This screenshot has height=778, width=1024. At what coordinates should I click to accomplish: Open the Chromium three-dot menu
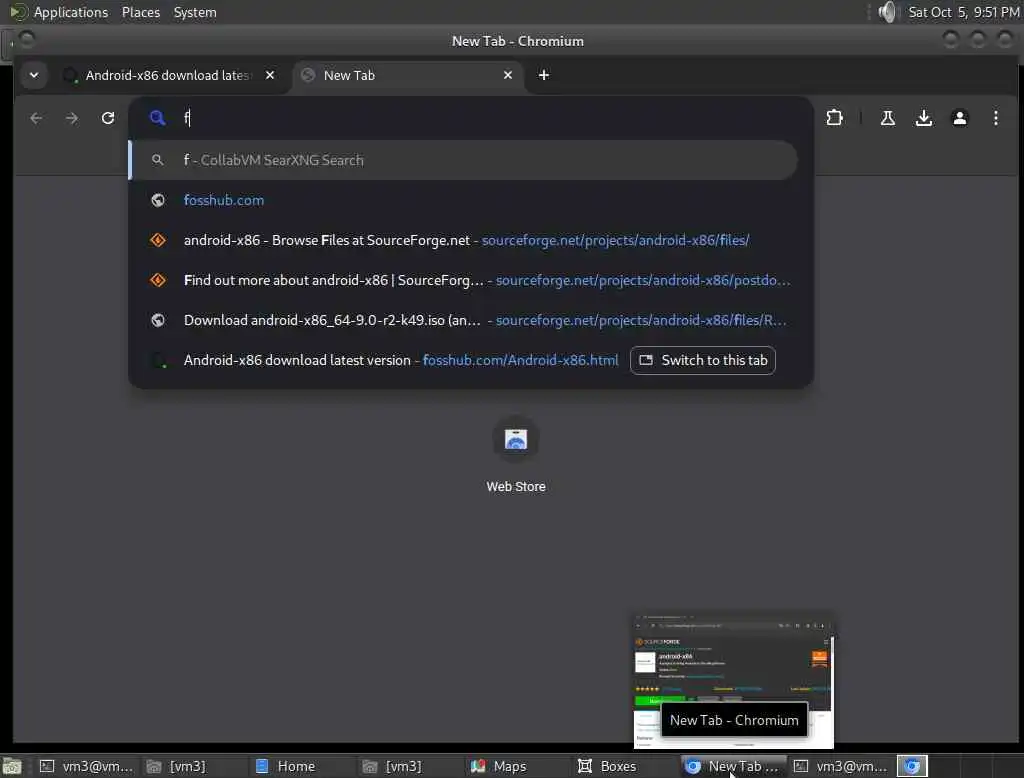click(x=995, y=118)
